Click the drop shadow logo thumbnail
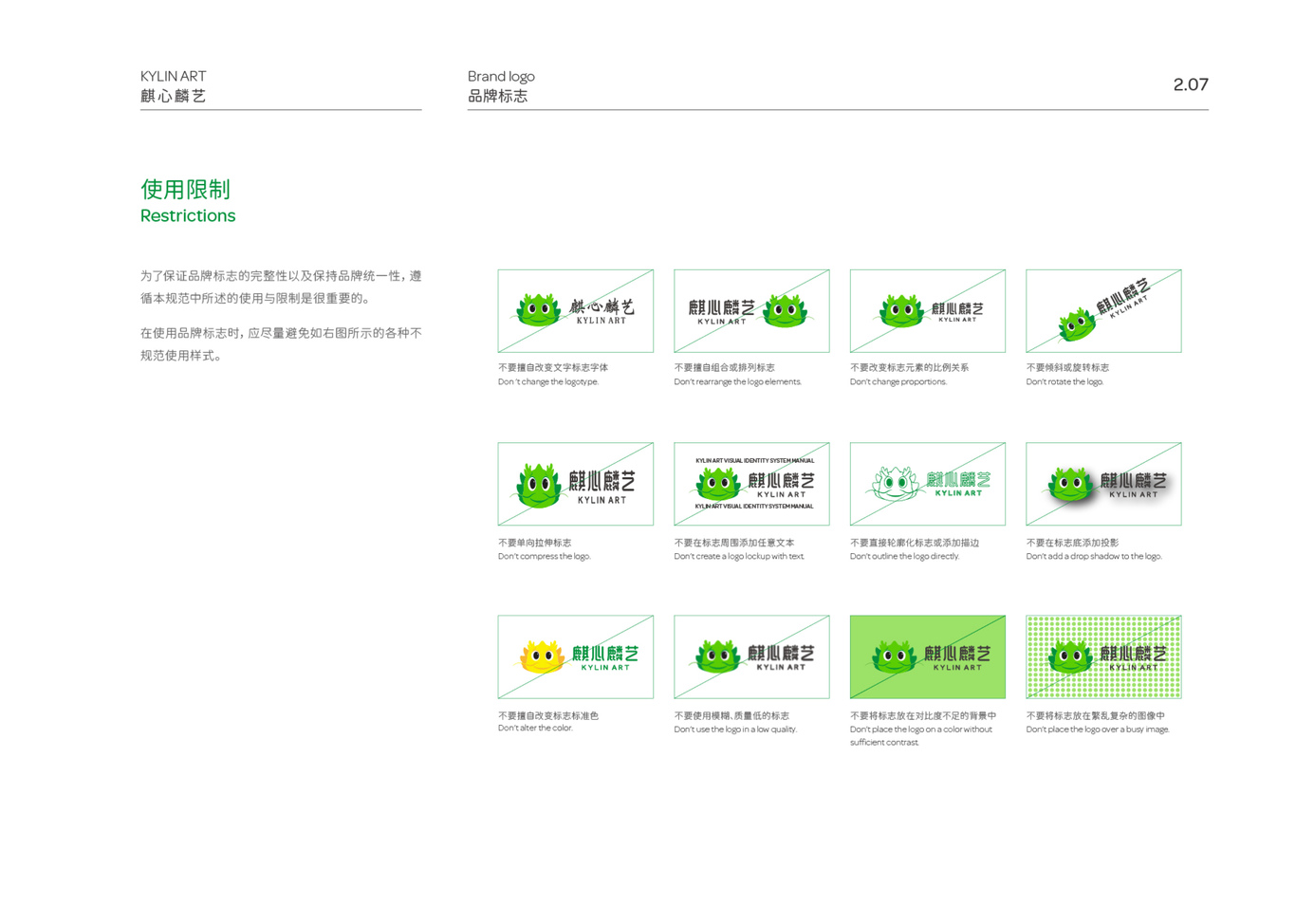Image resolution: width=1296 pixels, height=924 pixels. pyautogui.click(x=1103, y=484)
